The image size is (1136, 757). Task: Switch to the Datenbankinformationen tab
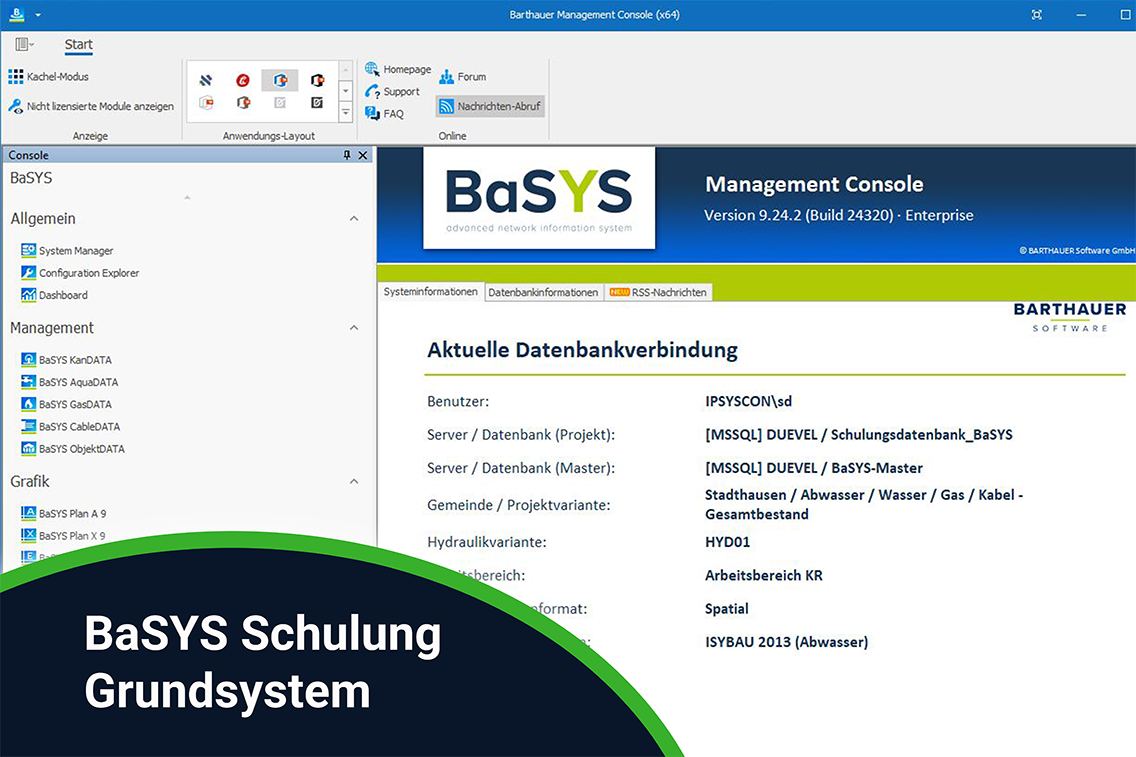coord(543,292)
